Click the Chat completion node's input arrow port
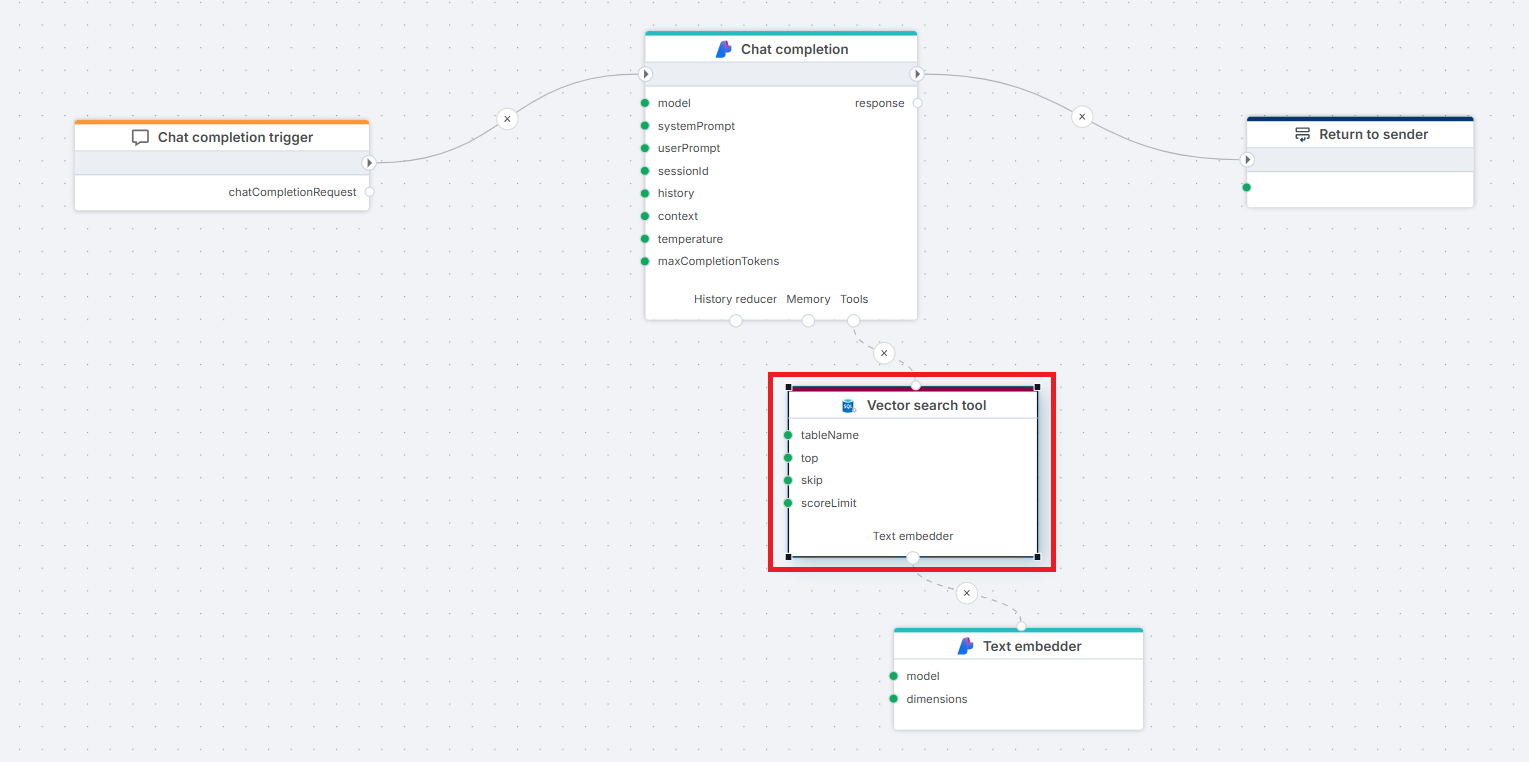The height and width of the screenshot is (762, 1529). pyautogui.click(x=645, y=74)
